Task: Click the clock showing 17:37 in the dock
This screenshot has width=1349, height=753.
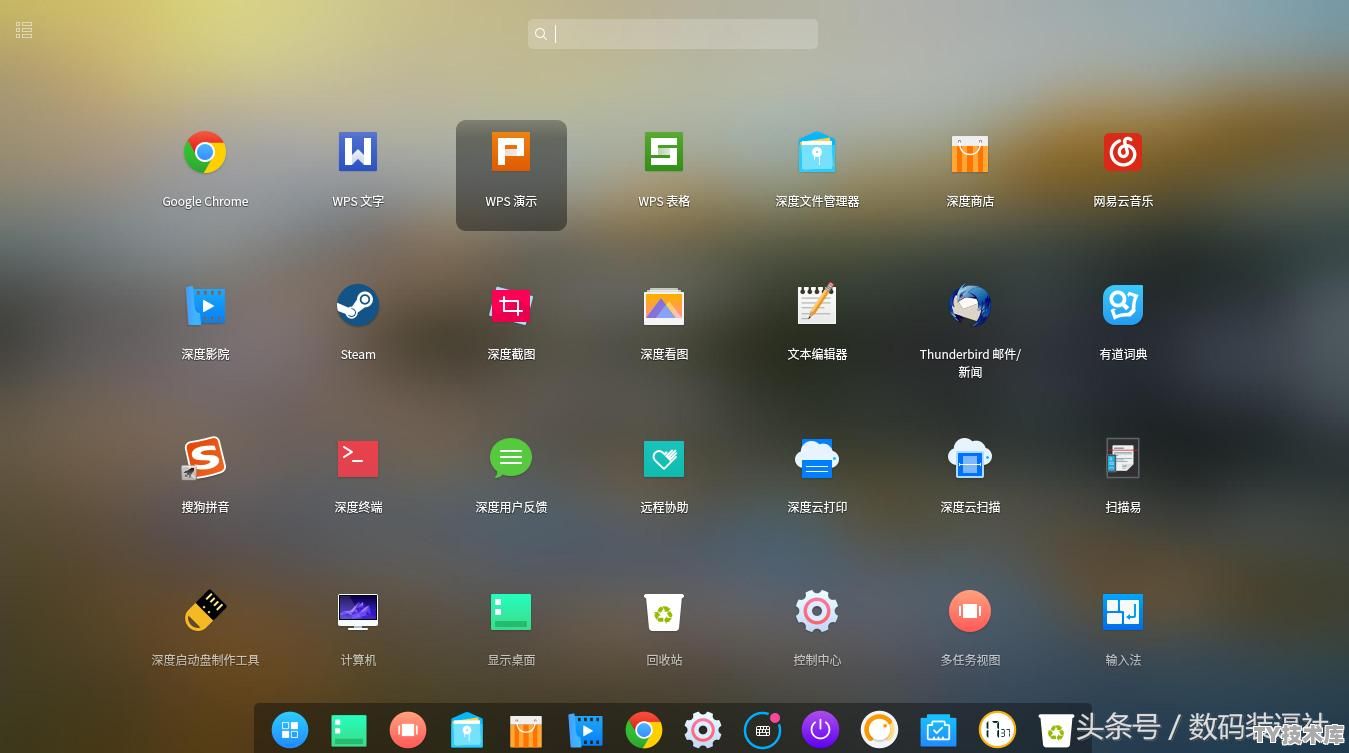Action: 998,730
